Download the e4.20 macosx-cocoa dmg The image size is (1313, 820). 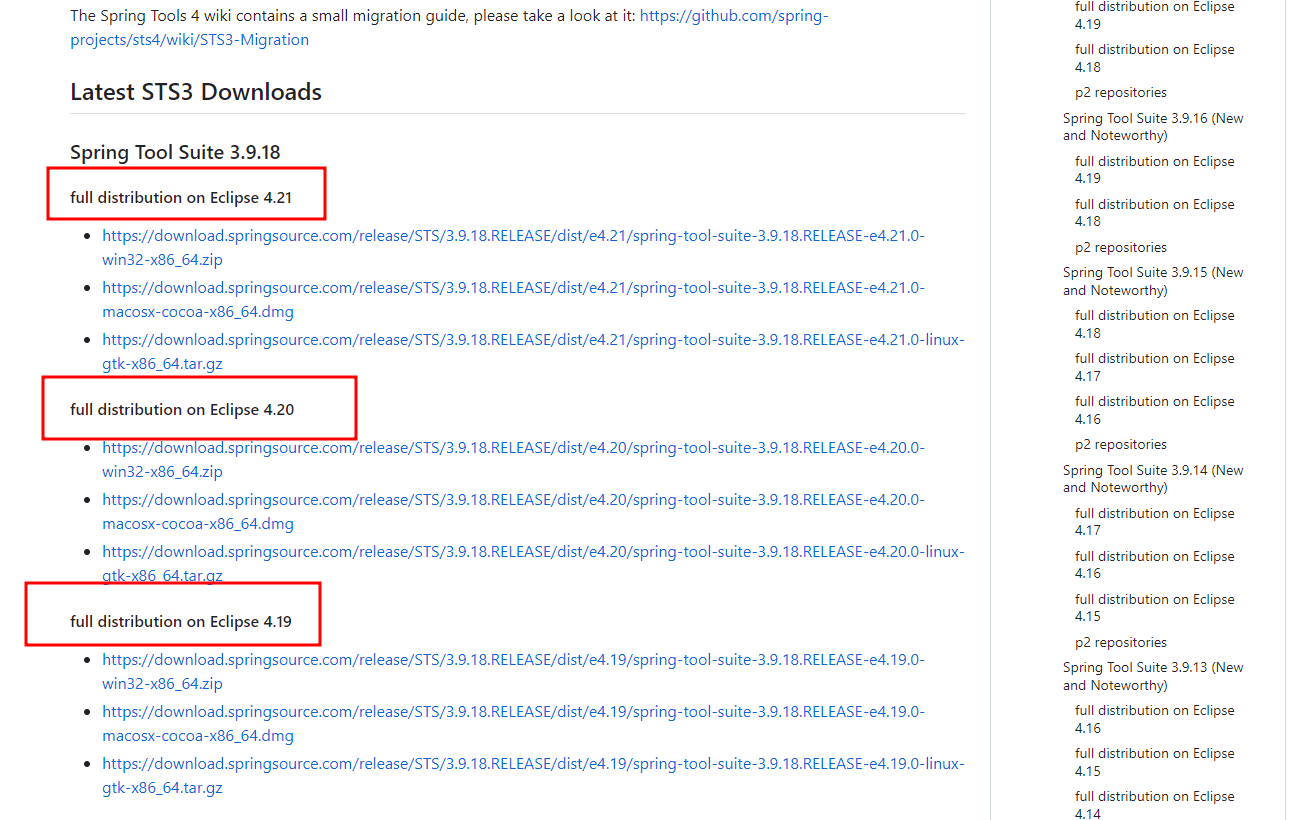click(x=513, y=511)
